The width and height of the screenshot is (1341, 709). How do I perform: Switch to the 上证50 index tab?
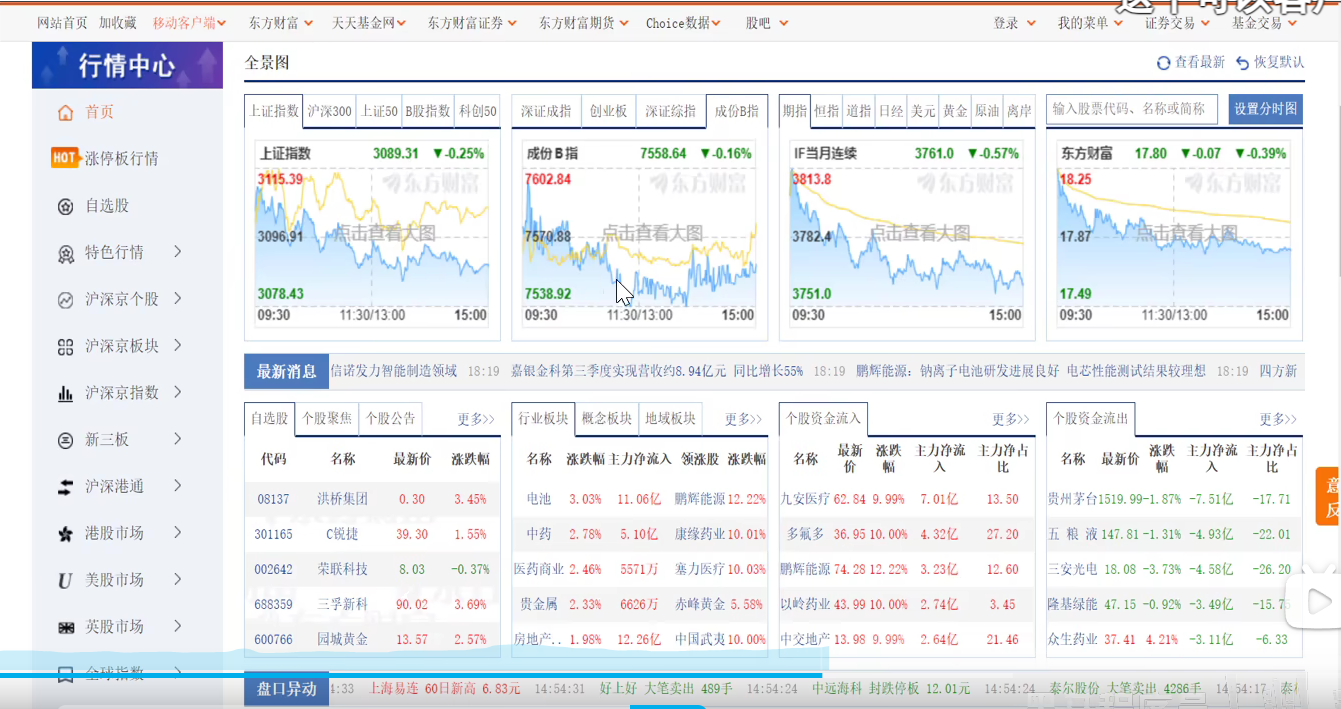tap(379, 111)
